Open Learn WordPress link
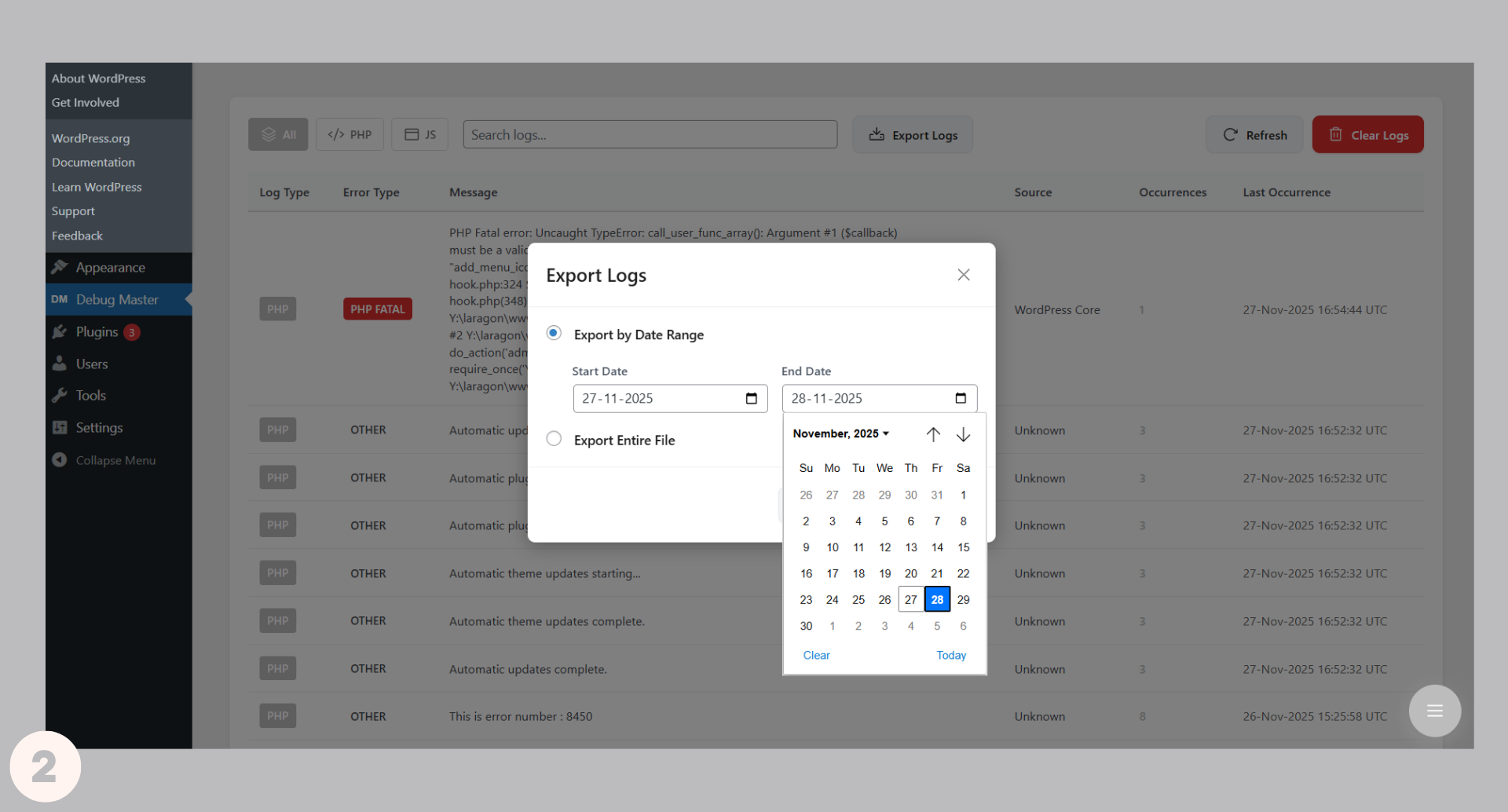This screenshot has width=1508, height=812. (x=97, y=187)
